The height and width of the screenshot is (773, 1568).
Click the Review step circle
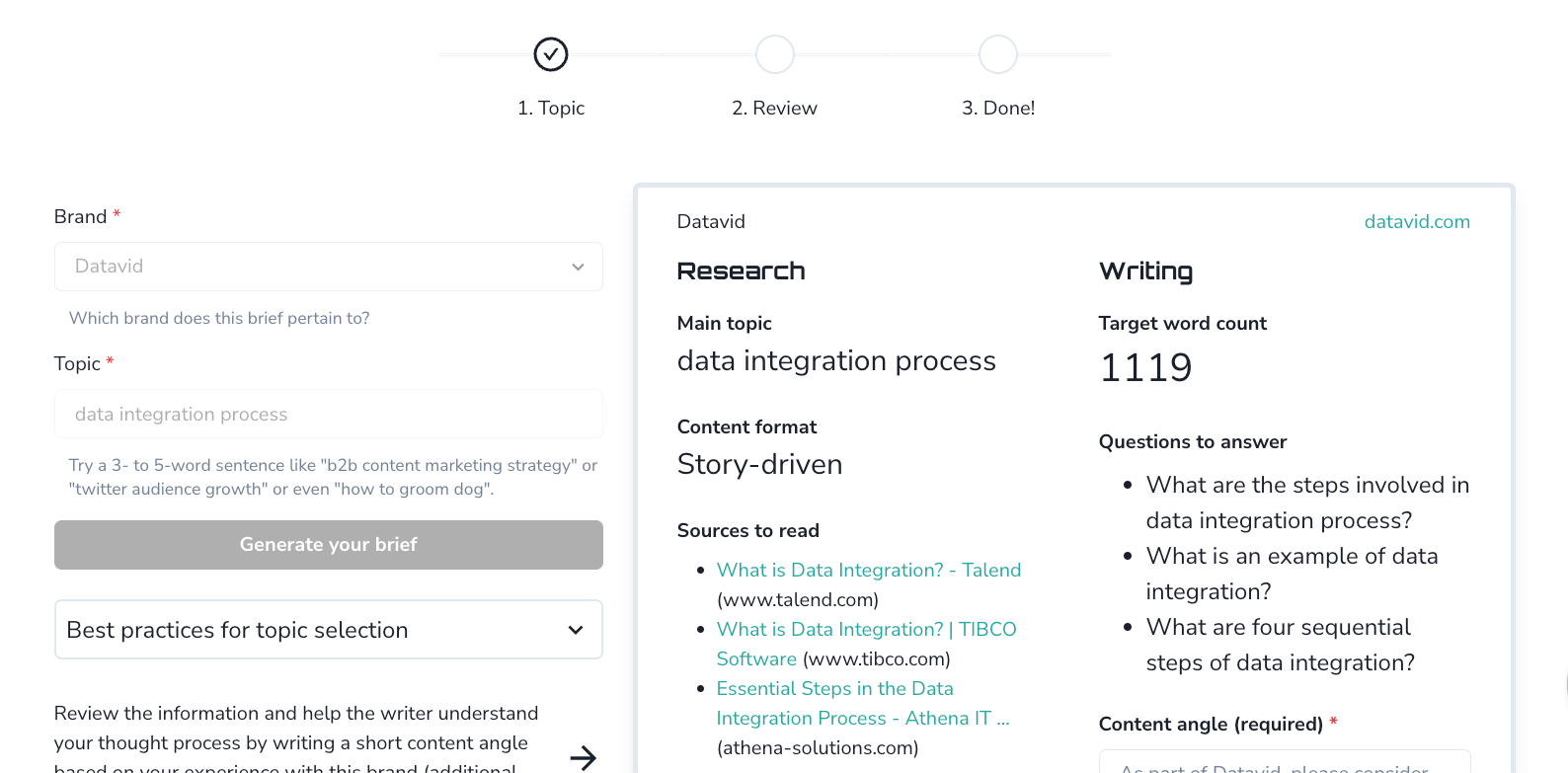coord(775,54)
